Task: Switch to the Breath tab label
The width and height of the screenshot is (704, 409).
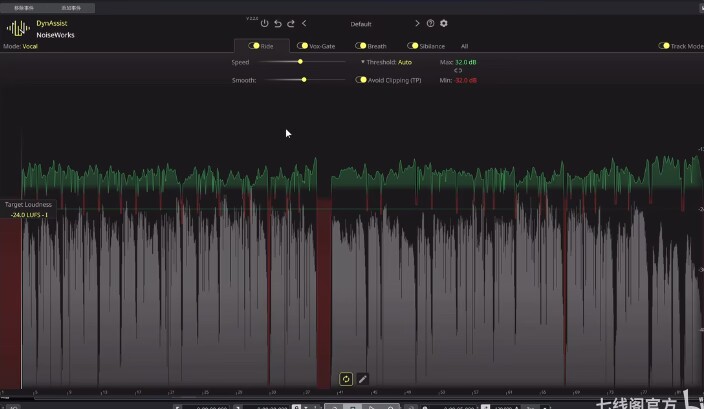Action: point(377,46)
